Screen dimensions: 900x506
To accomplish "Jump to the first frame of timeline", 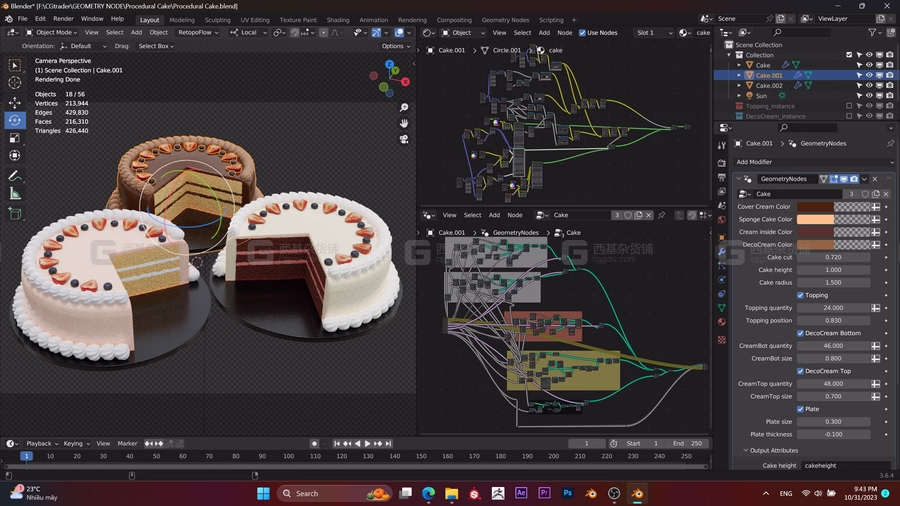I will pyautogui.click(x=337, y=443).
